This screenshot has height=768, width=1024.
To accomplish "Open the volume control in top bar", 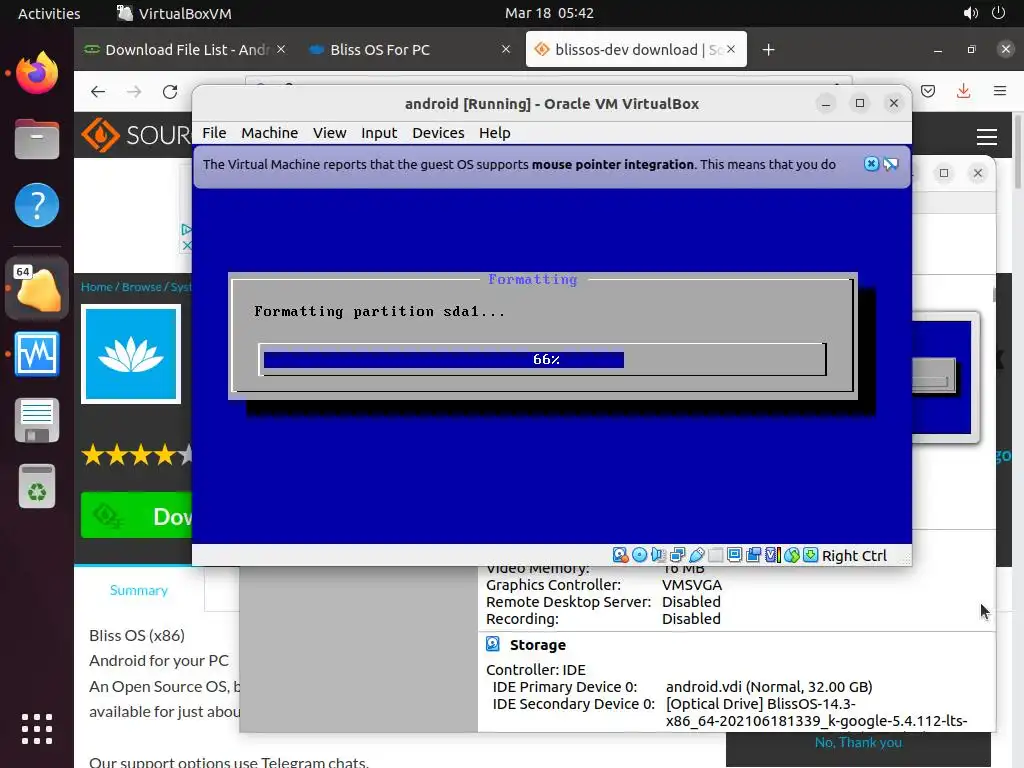I will (x=971, y=13).
